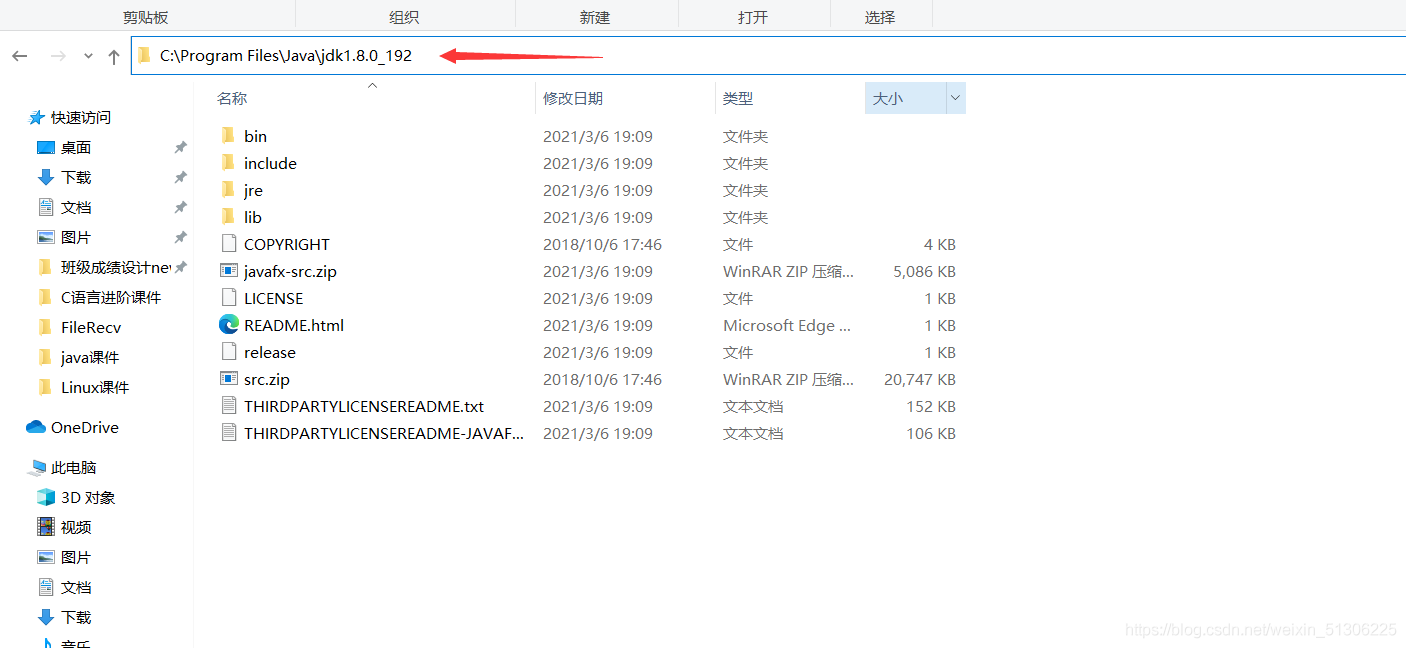The height and width of the screenshot is (648, 1406).
Task: Open java课件 folder in sidebar
Action: (90, 357)
